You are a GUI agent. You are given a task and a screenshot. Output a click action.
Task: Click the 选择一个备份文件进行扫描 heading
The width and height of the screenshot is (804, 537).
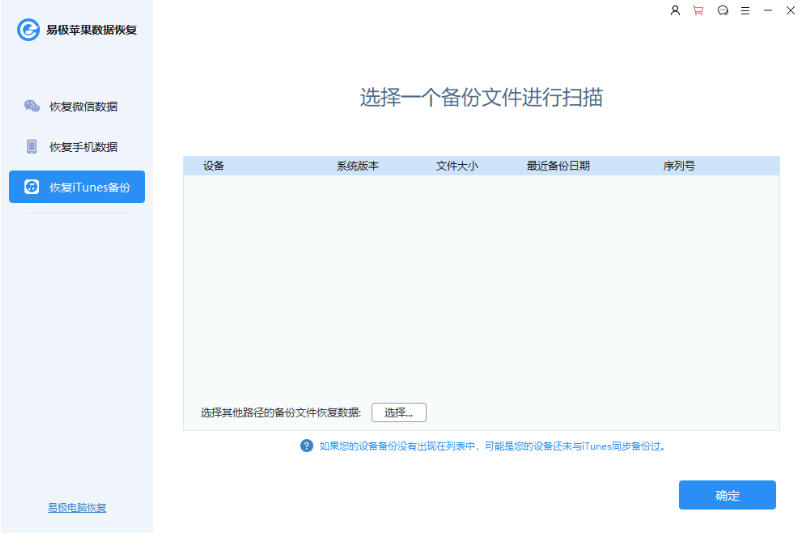click(x=481, y=97)
